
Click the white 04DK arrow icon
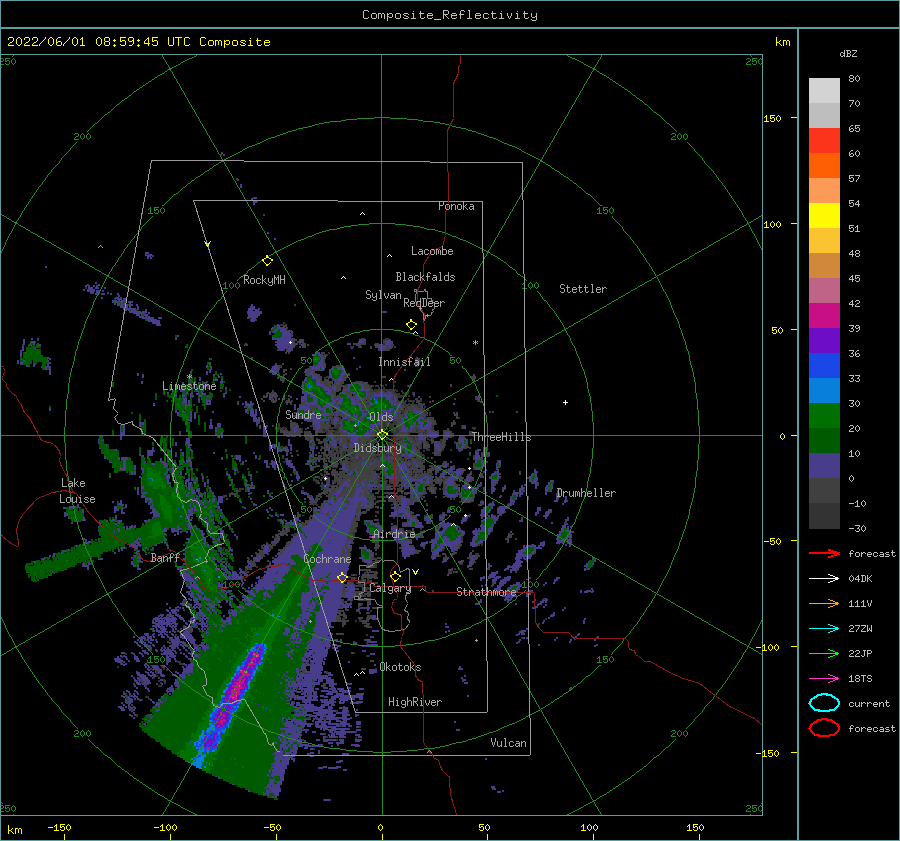[824, 579]
